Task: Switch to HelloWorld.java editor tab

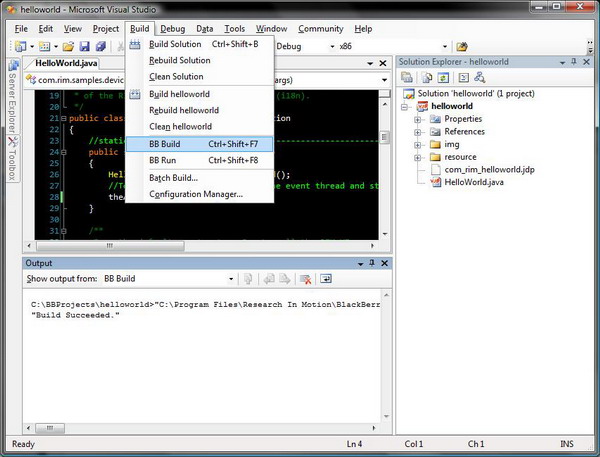Action: [66, 63]
